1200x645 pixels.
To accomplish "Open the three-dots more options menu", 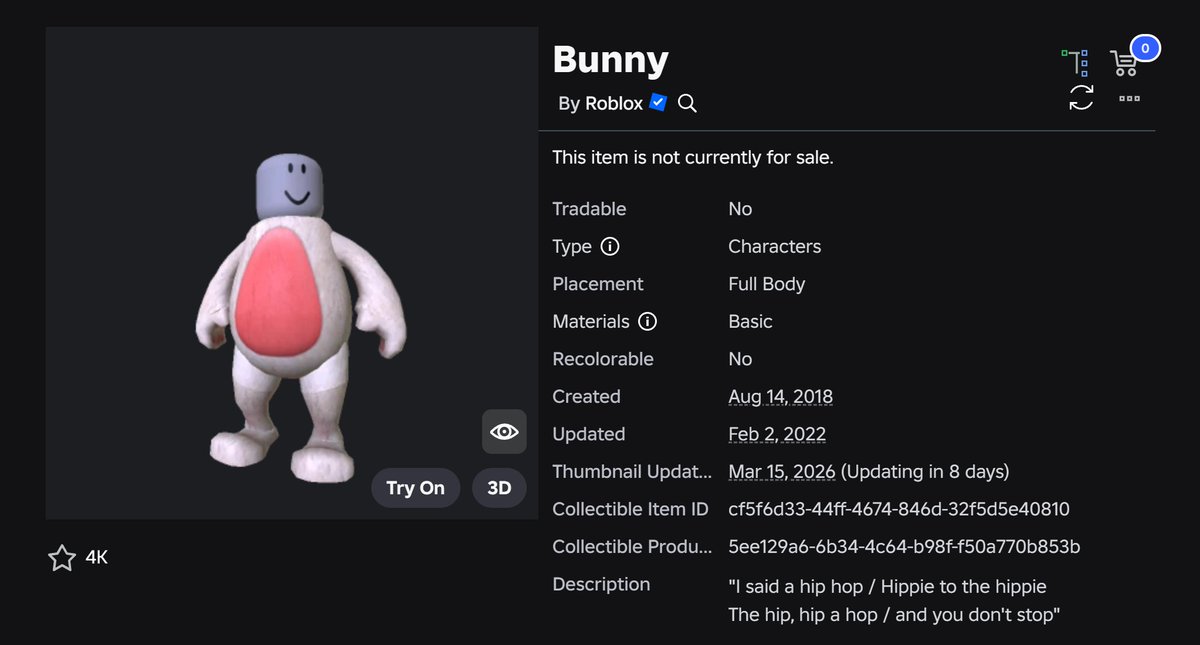I will click(x=1130, y=98).
